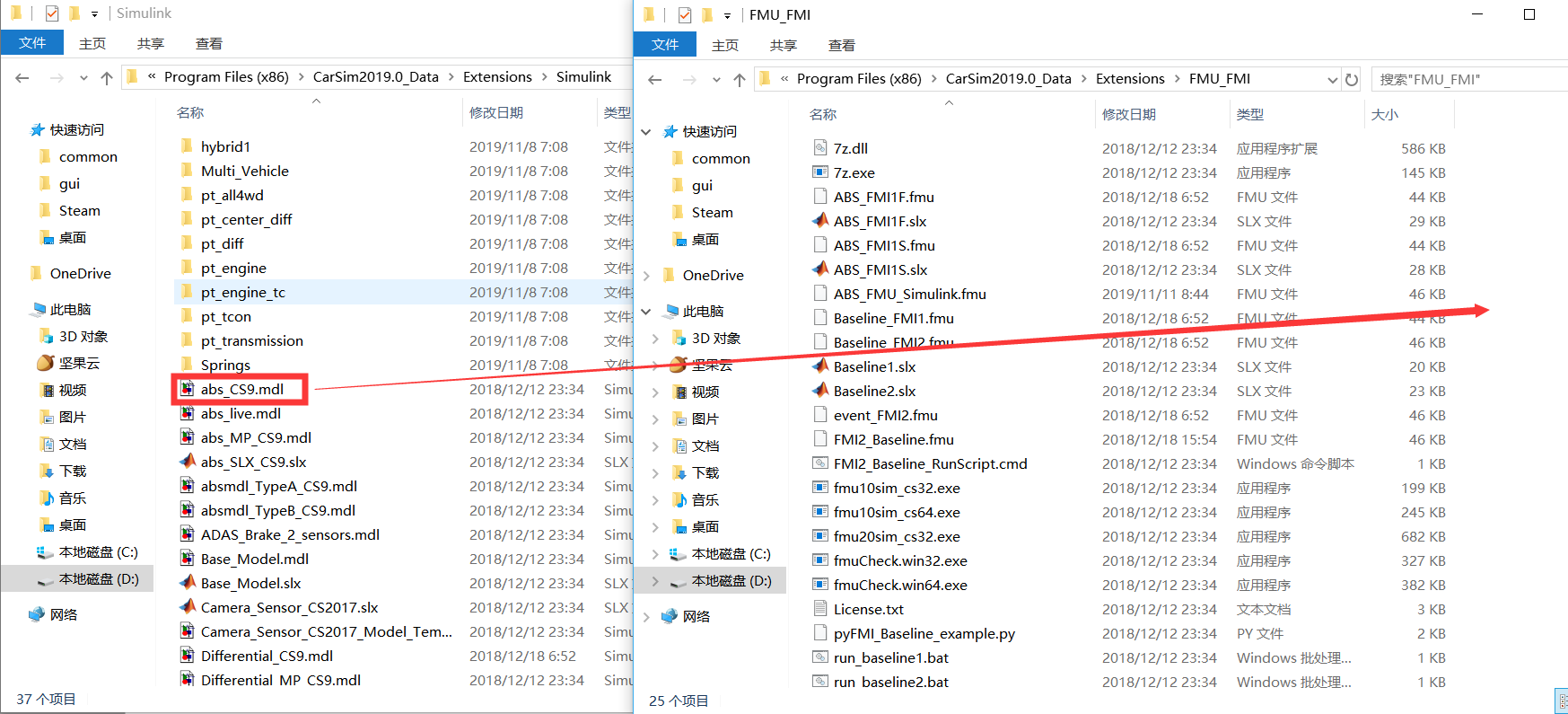Open the 文件 menu in Simulink window
The image size is (1568, 714).
(x=32, y=42)
